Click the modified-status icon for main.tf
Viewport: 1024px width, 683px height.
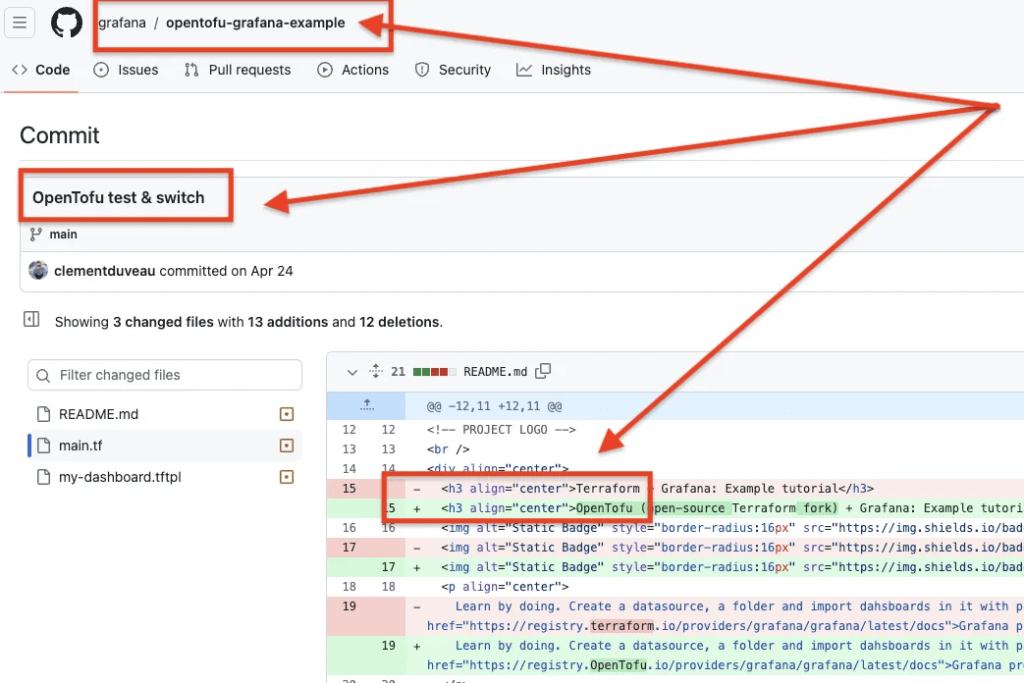pos(287,445)
